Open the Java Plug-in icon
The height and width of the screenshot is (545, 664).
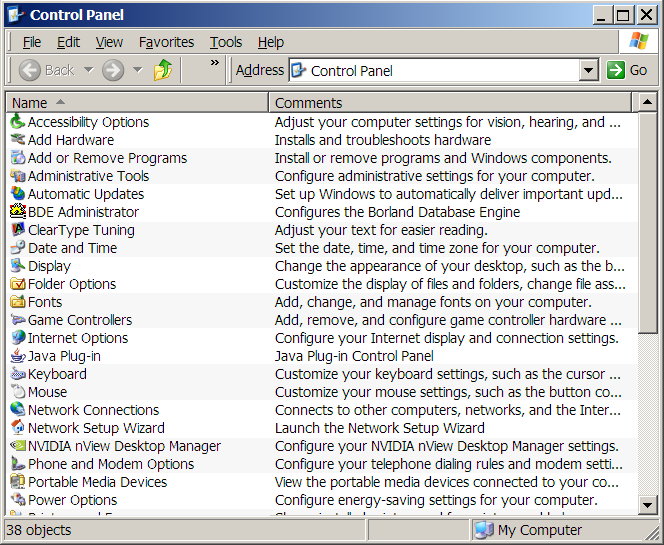pos(18,356)
